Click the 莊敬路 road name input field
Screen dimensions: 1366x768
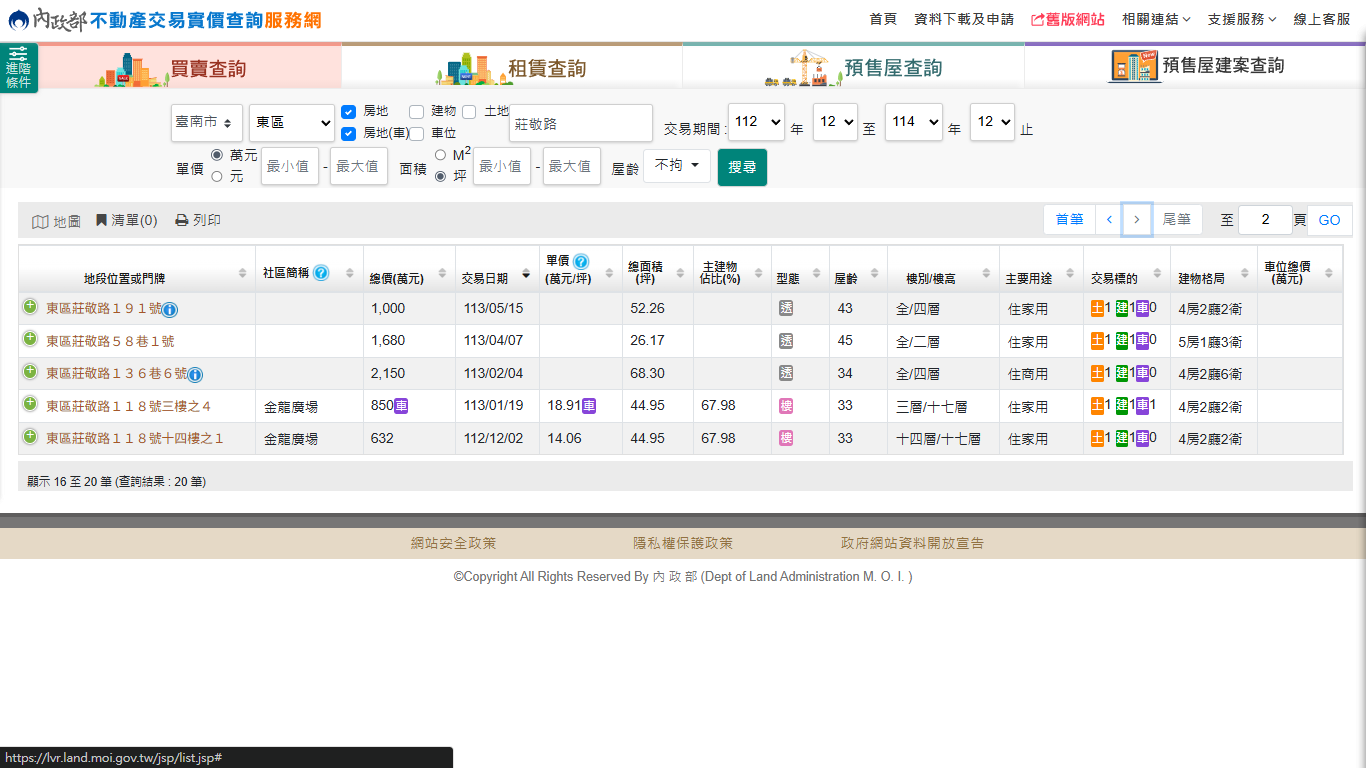(x=580, y=124)
